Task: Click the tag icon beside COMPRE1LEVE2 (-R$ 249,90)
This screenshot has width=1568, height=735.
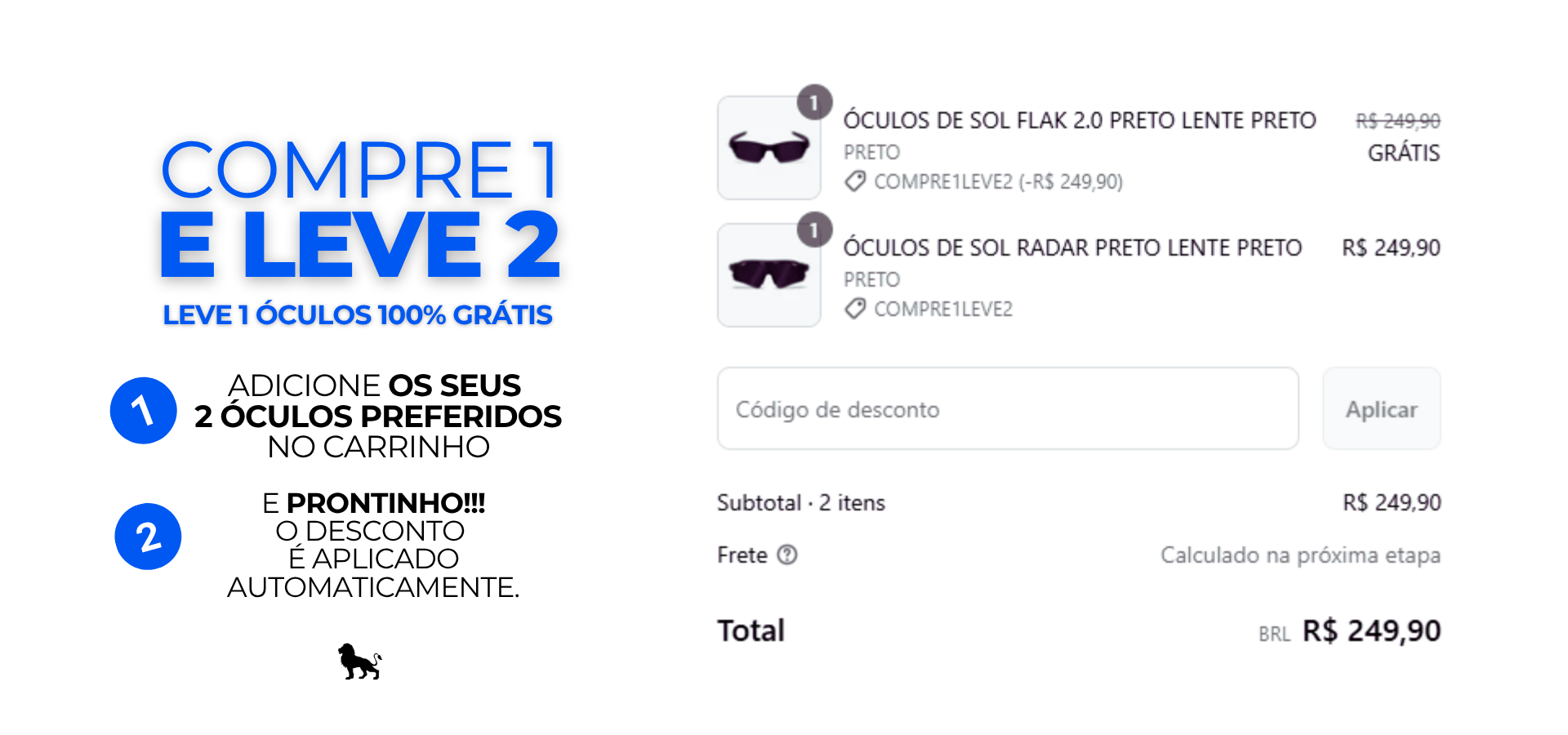Action: pos(855,181)
